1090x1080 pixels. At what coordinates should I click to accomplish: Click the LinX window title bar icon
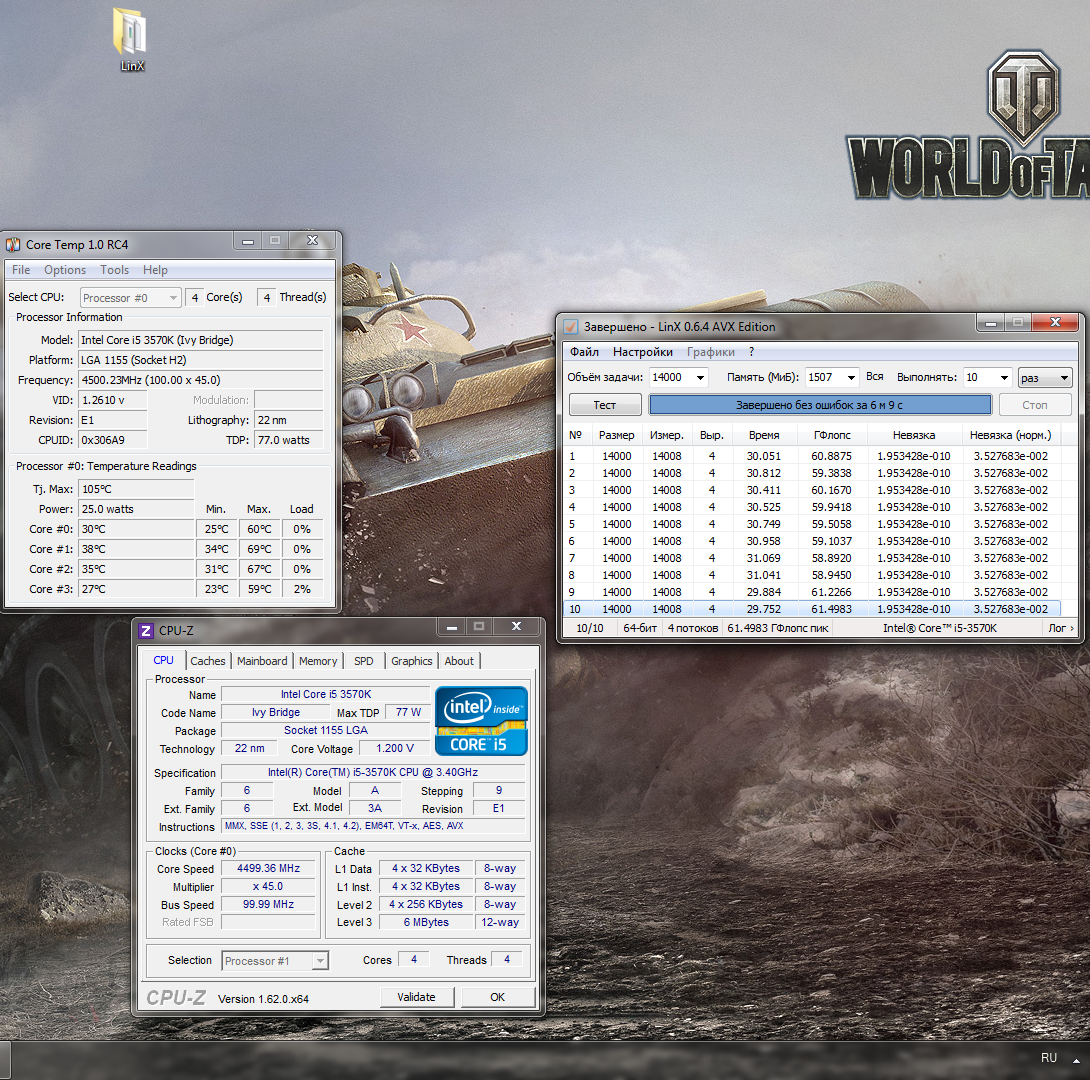point(570,327)
